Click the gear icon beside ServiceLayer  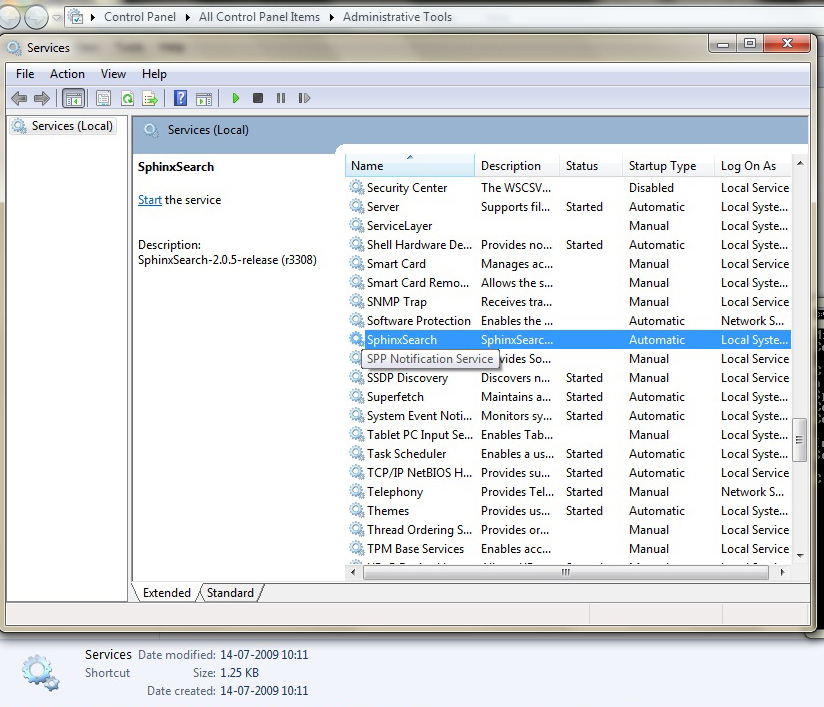click(x=357, y=225)
